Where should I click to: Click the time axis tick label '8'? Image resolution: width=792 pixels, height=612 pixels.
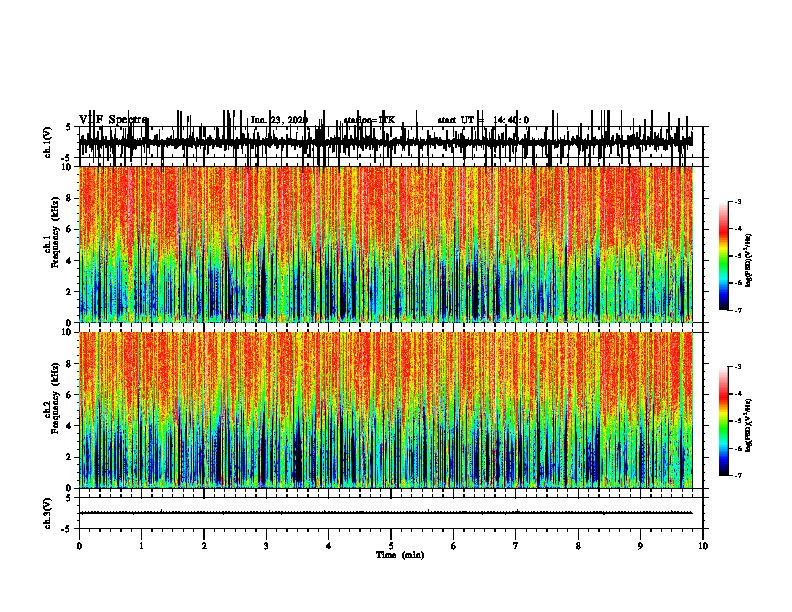(x=578, y=546)
